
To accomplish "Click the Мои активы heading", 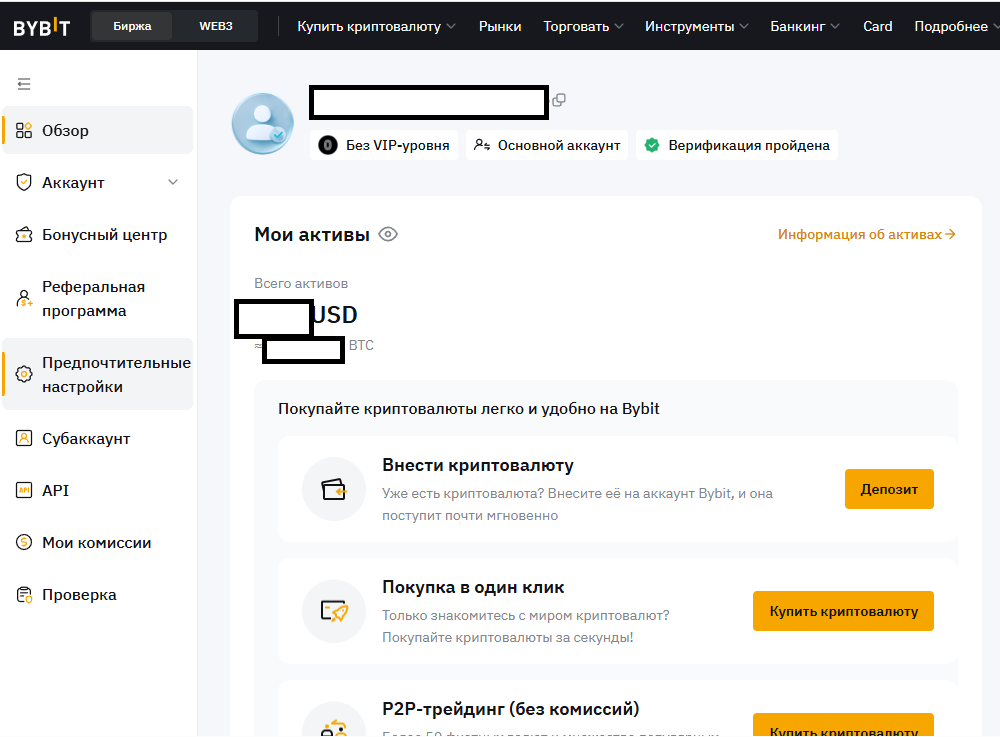I will [312, 235].
